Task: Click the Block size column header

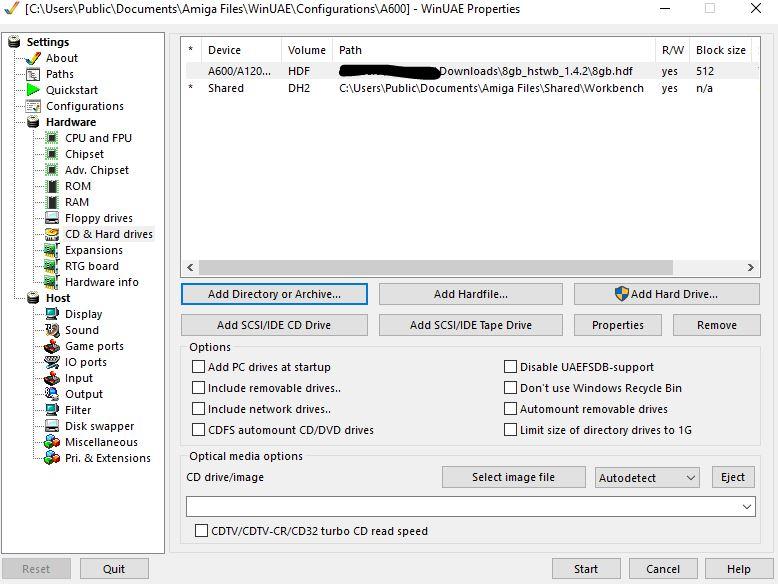Action: point(720,50)
